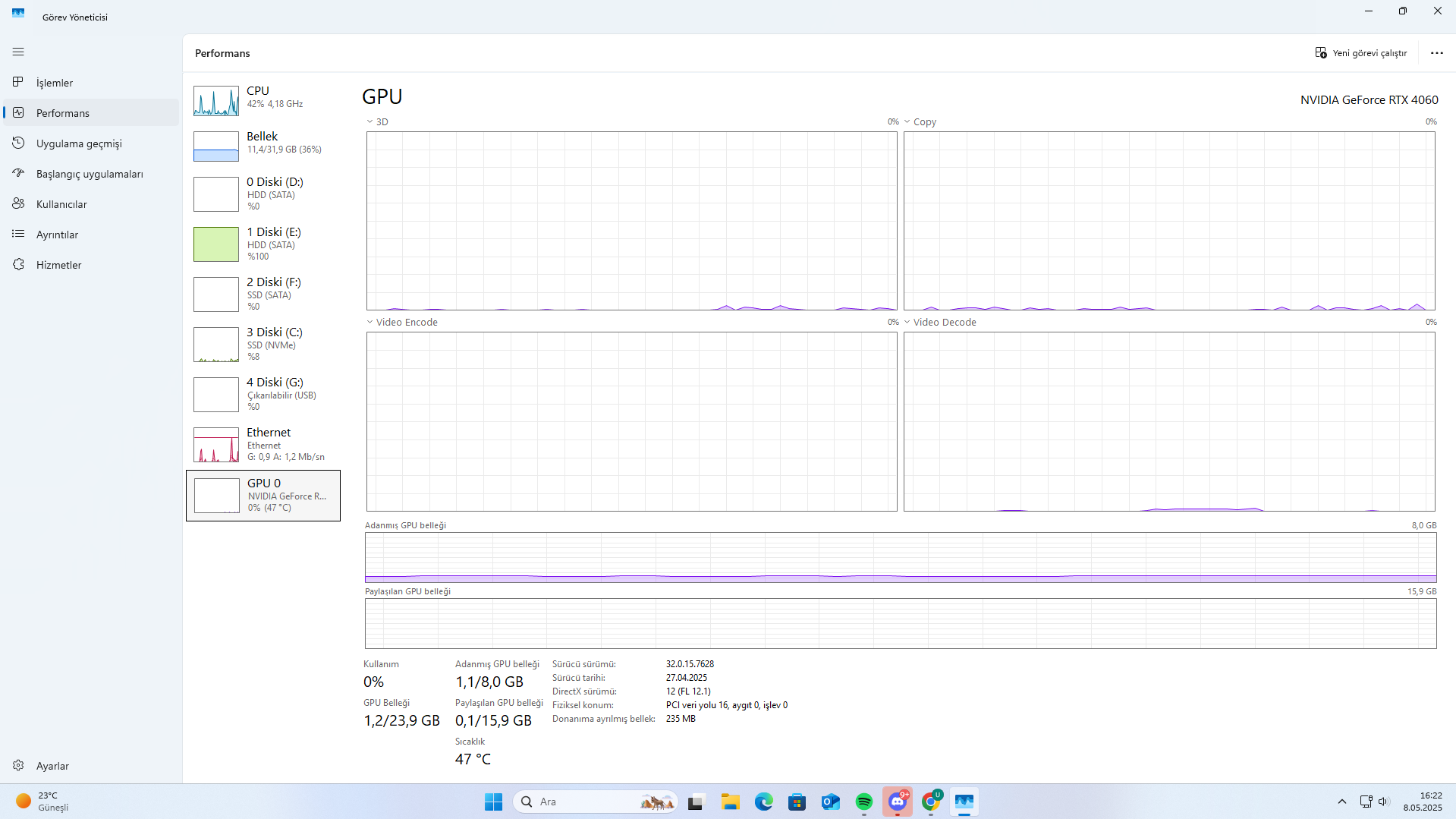
Task: Open Microsoft Edge from taskbar
Action: (x=763, y=802)
